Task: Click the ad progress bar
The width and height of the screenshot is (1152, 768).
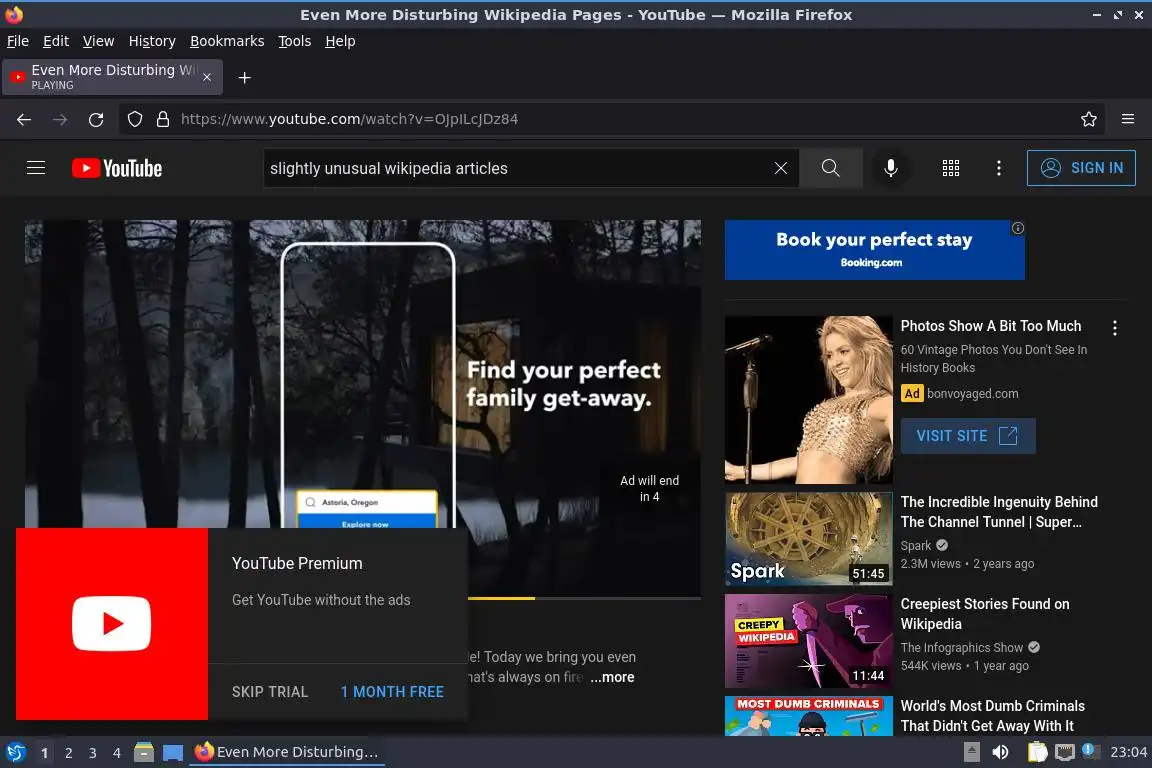Action: click(x=584, y=598)
